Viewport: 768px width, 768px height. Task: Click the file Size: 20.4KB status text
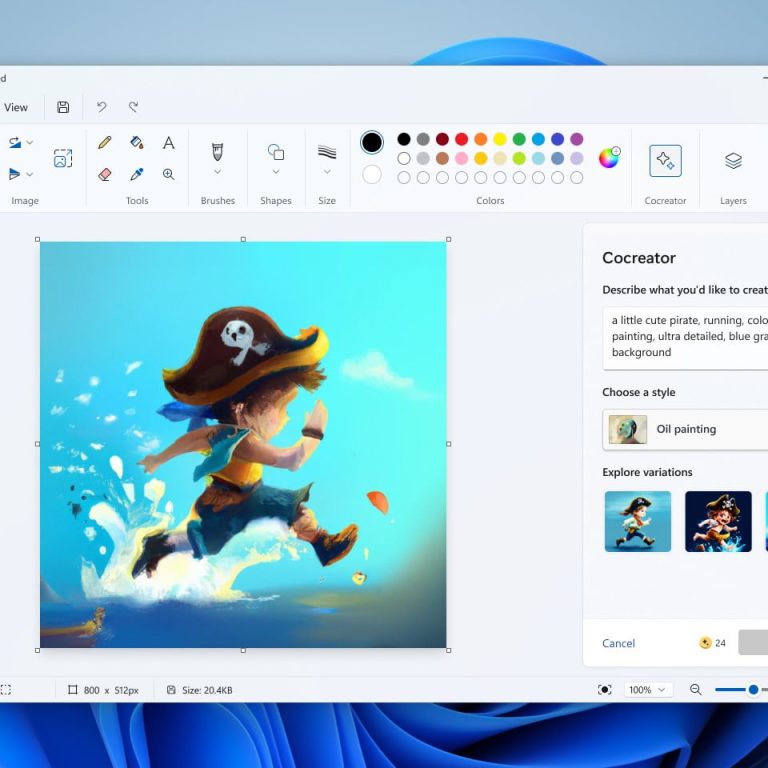tap(207, 690)
